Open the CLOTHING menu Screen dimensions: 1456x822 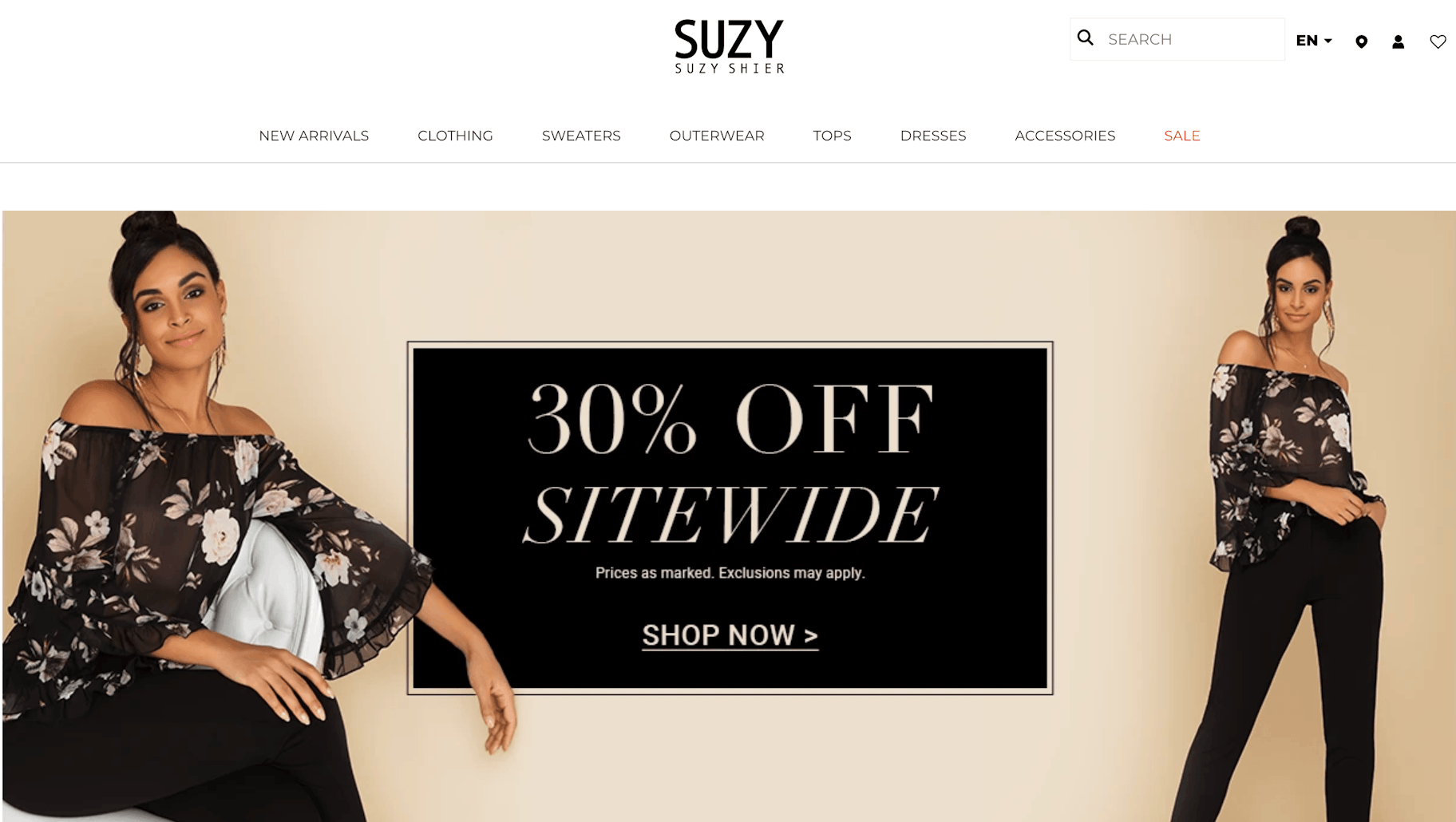455,136
